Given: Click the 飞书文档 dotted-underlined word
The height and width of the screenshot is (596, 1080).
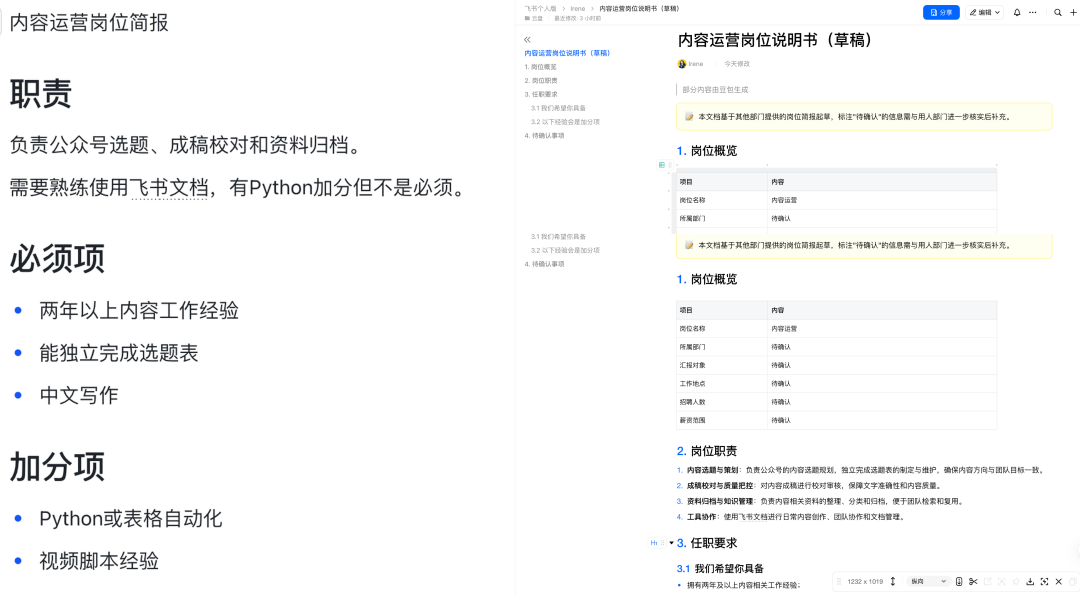Looking at the screenshot, I should tap(169, 187).
